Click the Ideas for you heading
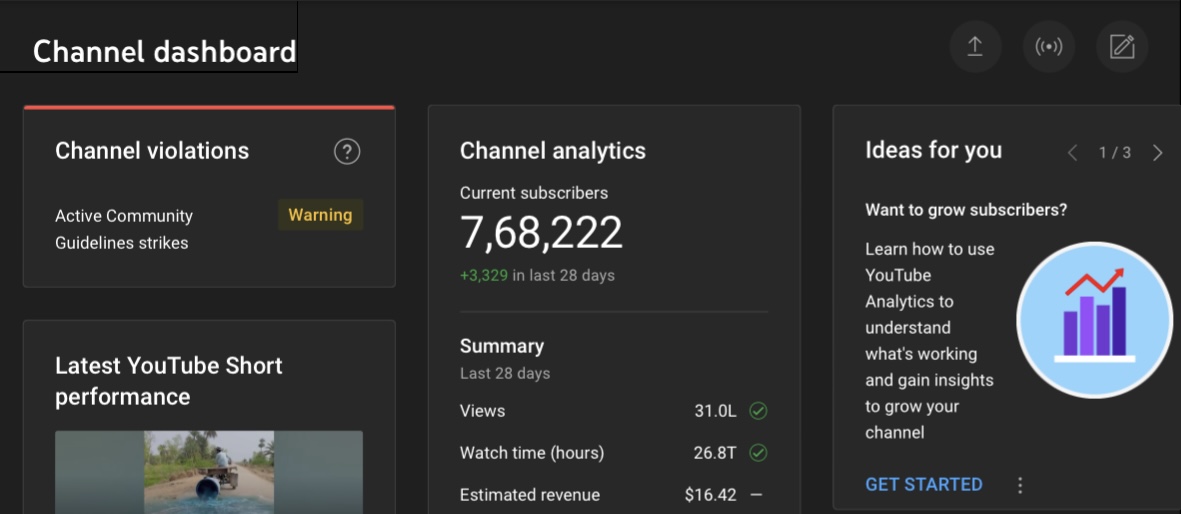Image resolution: width=1181 pixels, height=514 pixels. click(x=934, y=151)
